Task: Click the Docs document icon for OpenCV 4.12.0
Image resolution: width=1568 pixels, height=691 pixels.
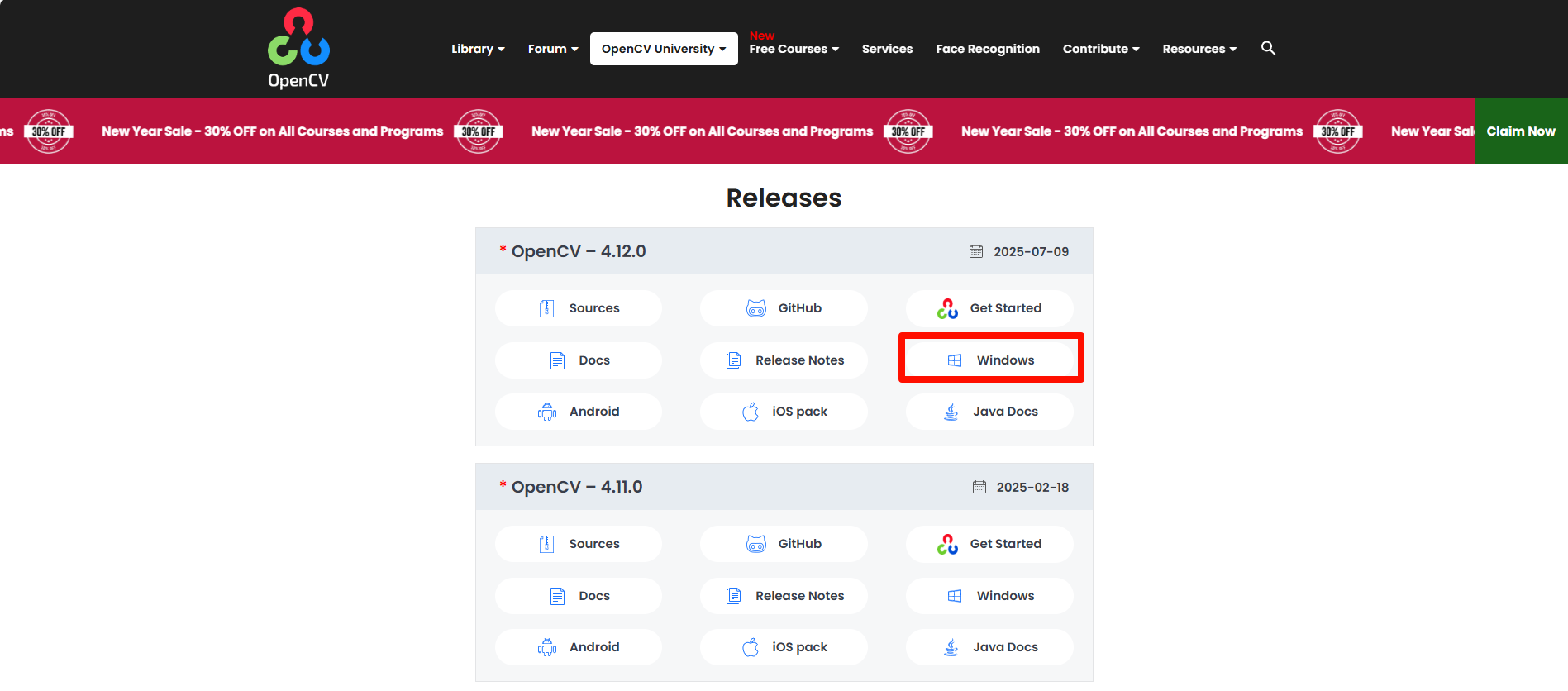Action: [x=558, y=360]
